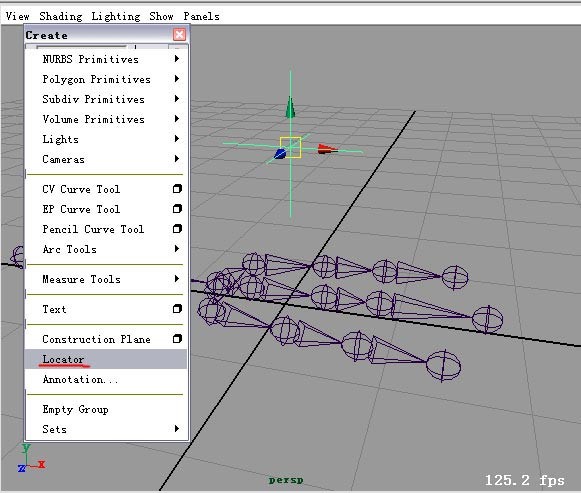Expand NURBS Primitives submenu arrow
581x493 pixels.
177,59
